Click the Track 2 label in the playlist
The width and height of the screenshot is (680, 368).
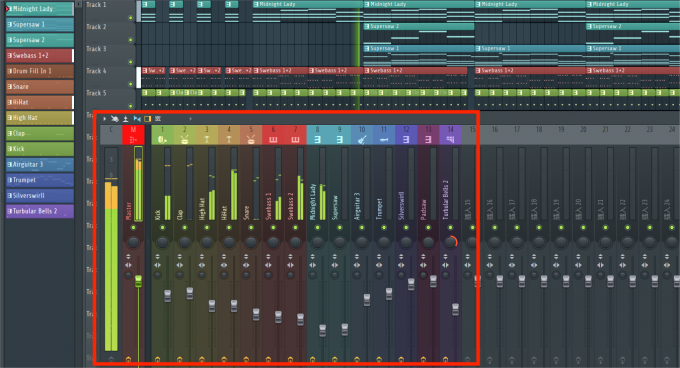tap(96, 26)
